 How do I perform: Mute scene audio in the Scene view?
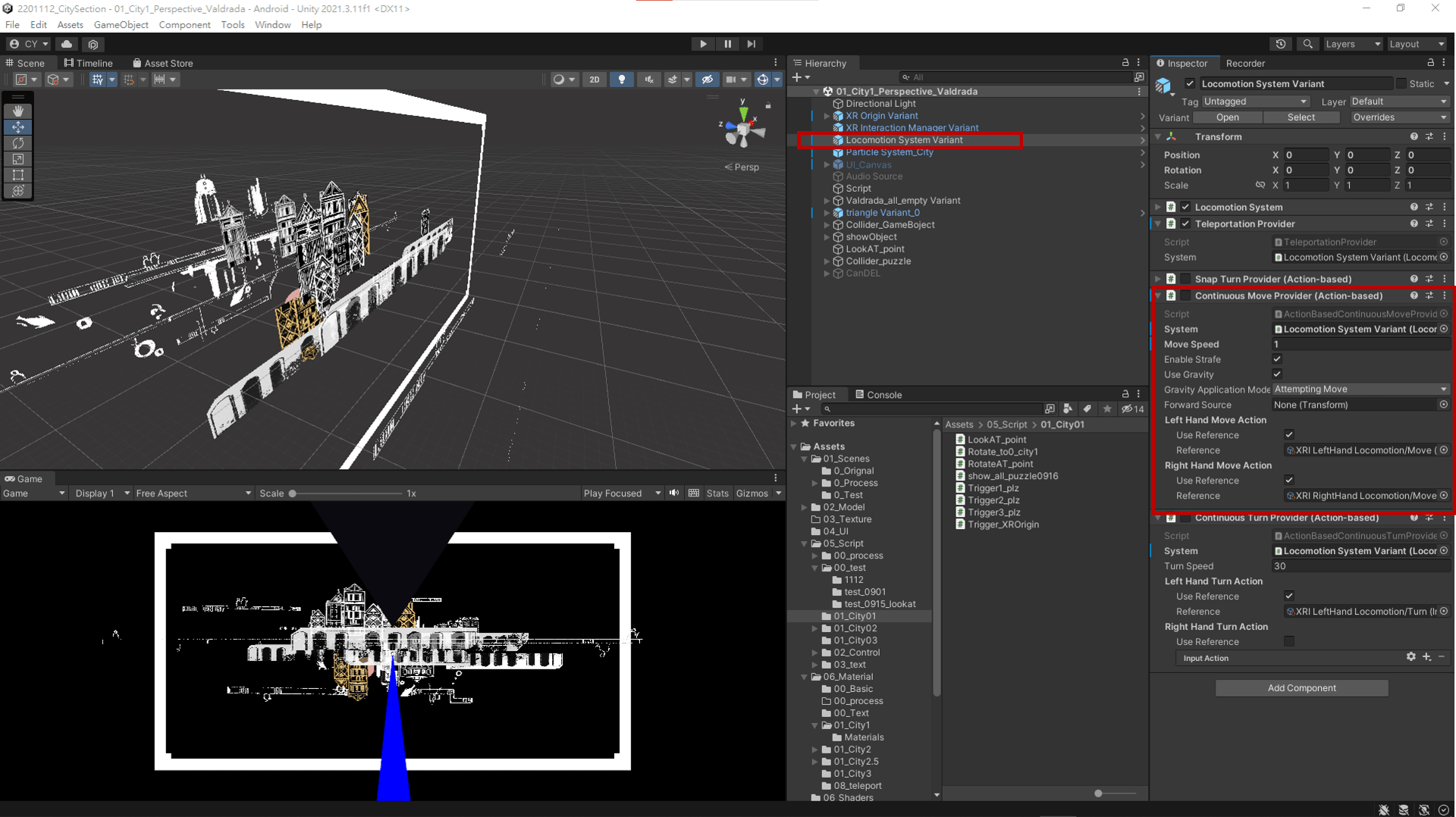(x=649, y=79)
